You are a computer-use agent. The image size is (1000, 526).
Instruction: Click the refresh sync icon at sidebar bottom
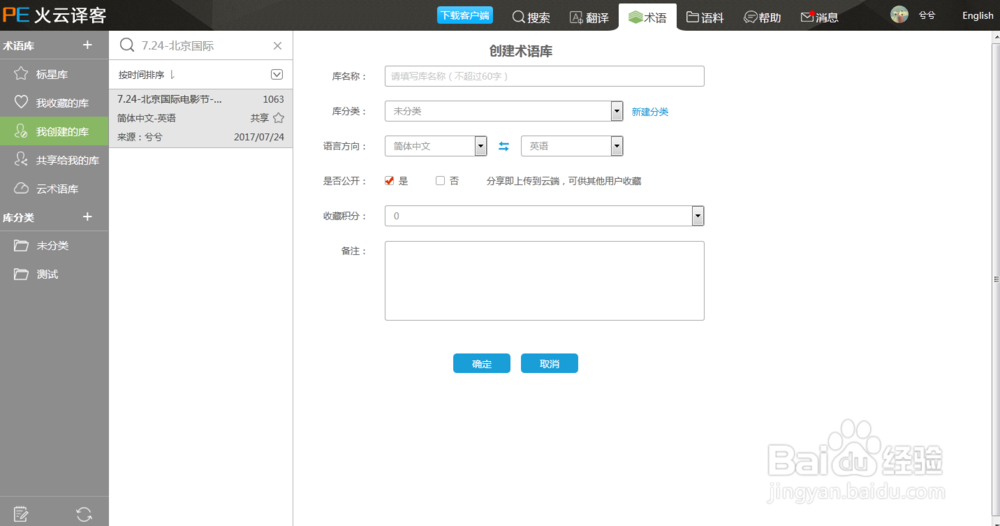click(x=84, y=514)
